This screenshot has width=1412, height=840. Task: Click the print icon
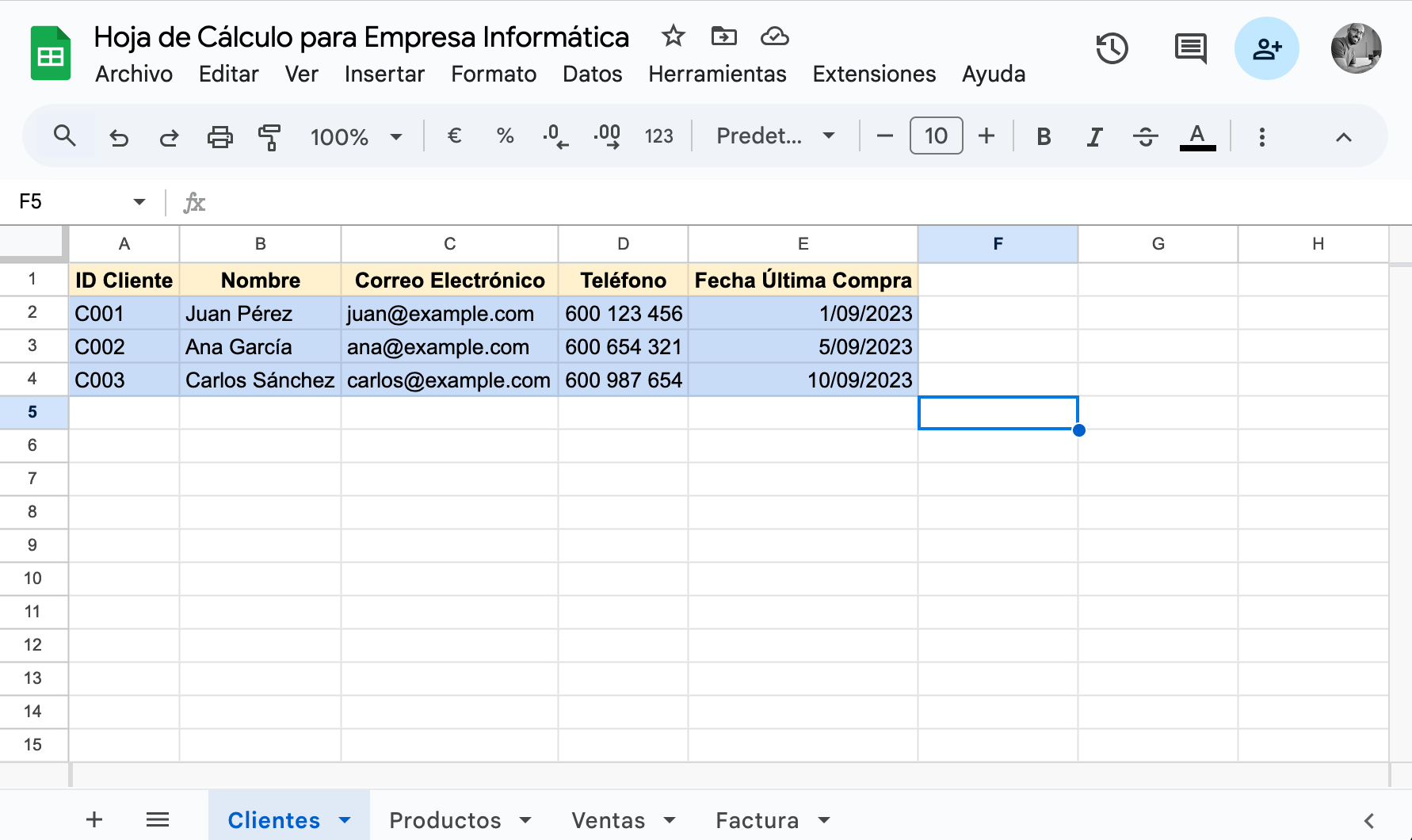[219, 136]
